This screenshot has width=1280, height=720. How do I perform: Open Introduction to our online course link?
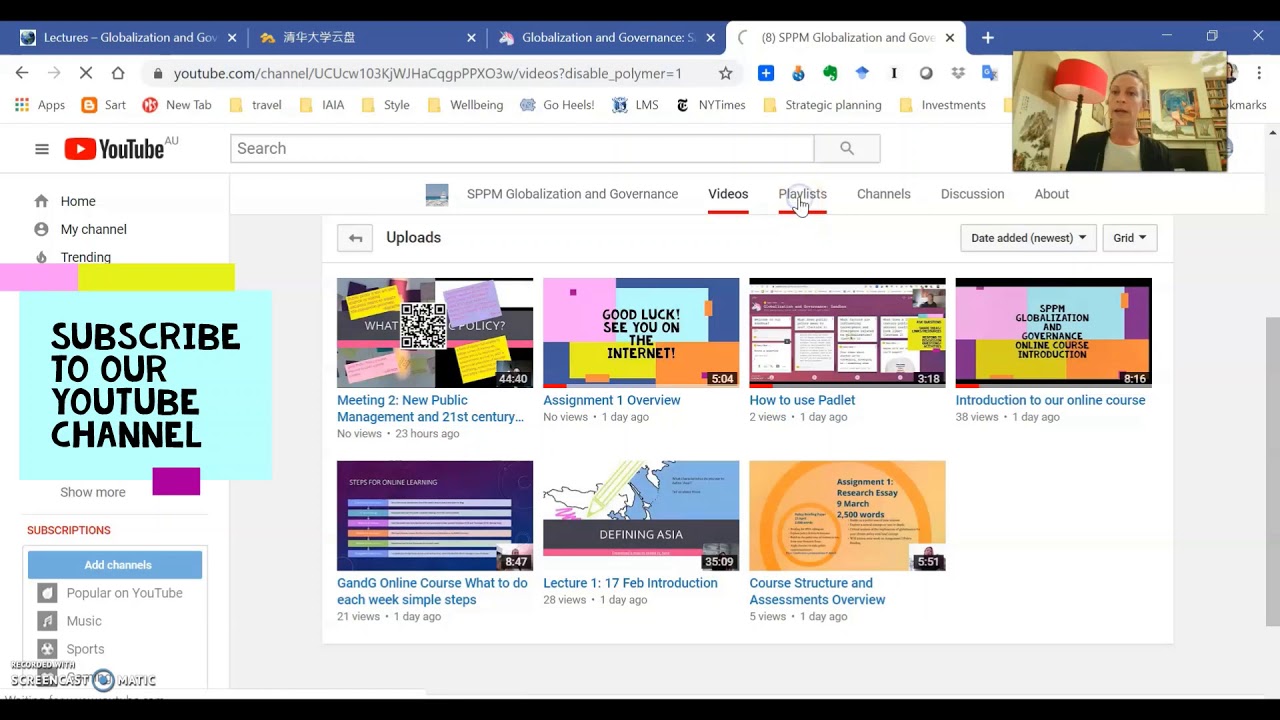point(1051,400)
